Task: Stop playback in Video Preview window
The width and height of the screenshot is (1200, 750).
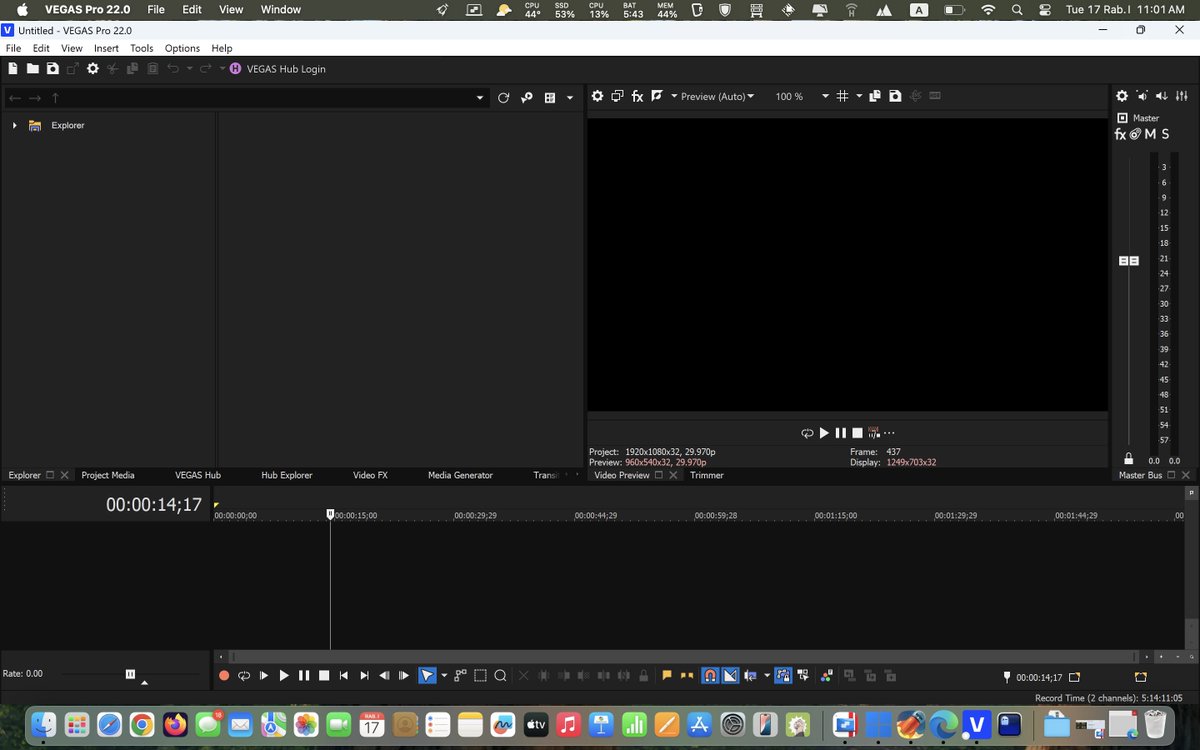Action: [857, 433]
